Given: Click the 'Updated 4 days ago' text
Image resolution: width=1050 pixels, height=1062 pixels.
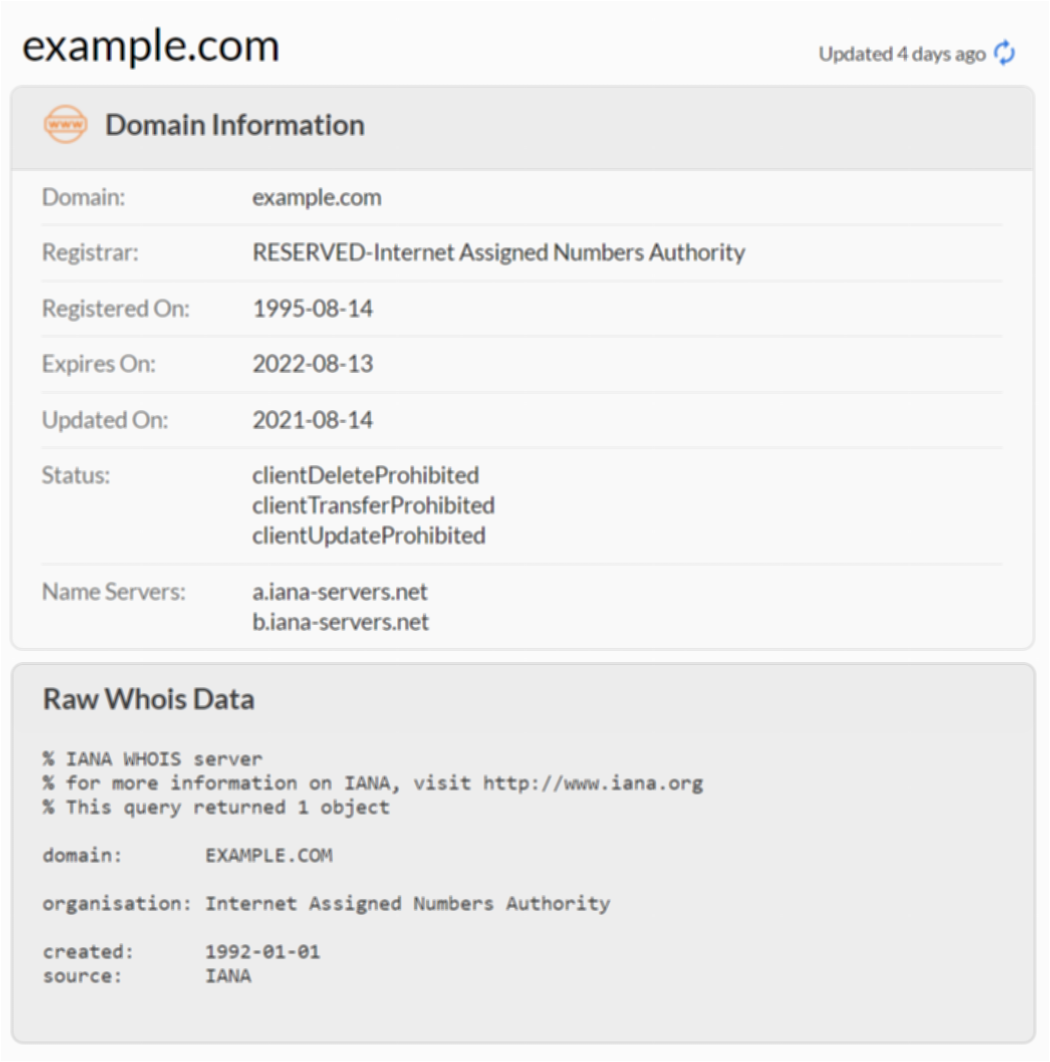Looking at the screenshot, I should click(x=901, y=54).
